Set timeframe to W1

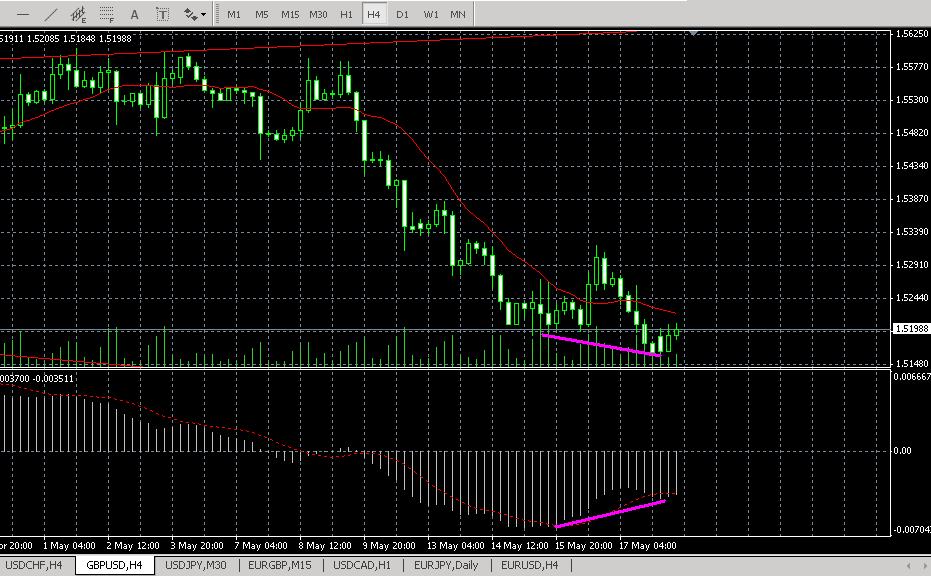coord(430,15)
